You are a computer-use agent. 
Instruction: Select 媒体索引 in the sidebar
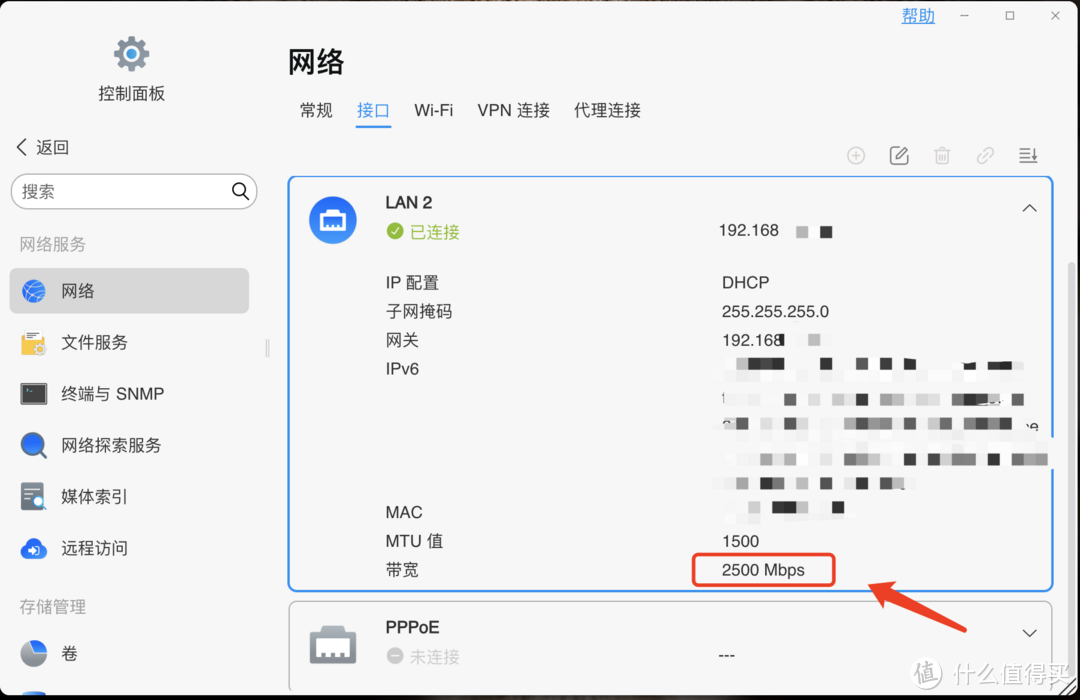(x=33, y=496)
